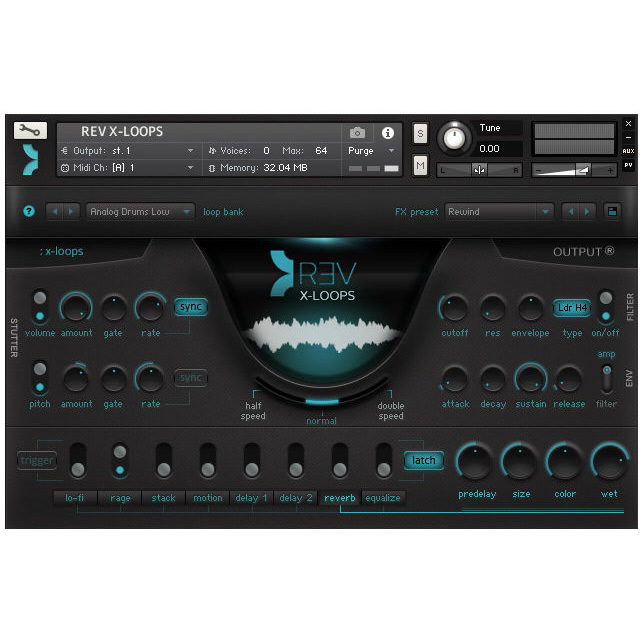
Task: Flip the amp/filter envelope switch
Action: coord(607,379)
